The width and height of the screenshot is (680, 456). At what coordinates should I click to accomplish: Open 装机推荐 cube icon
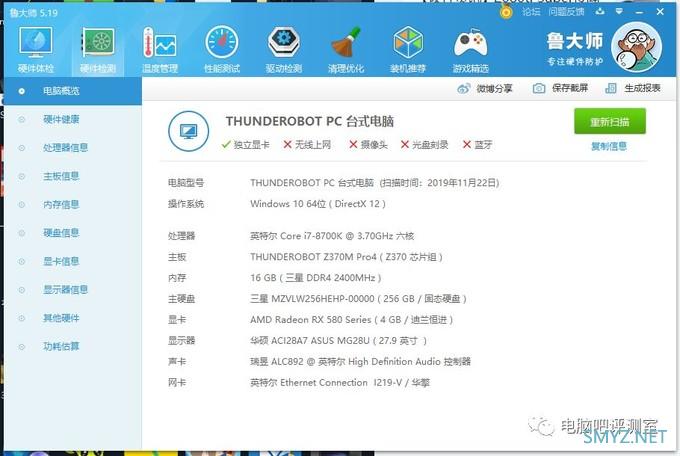point(408,49)
